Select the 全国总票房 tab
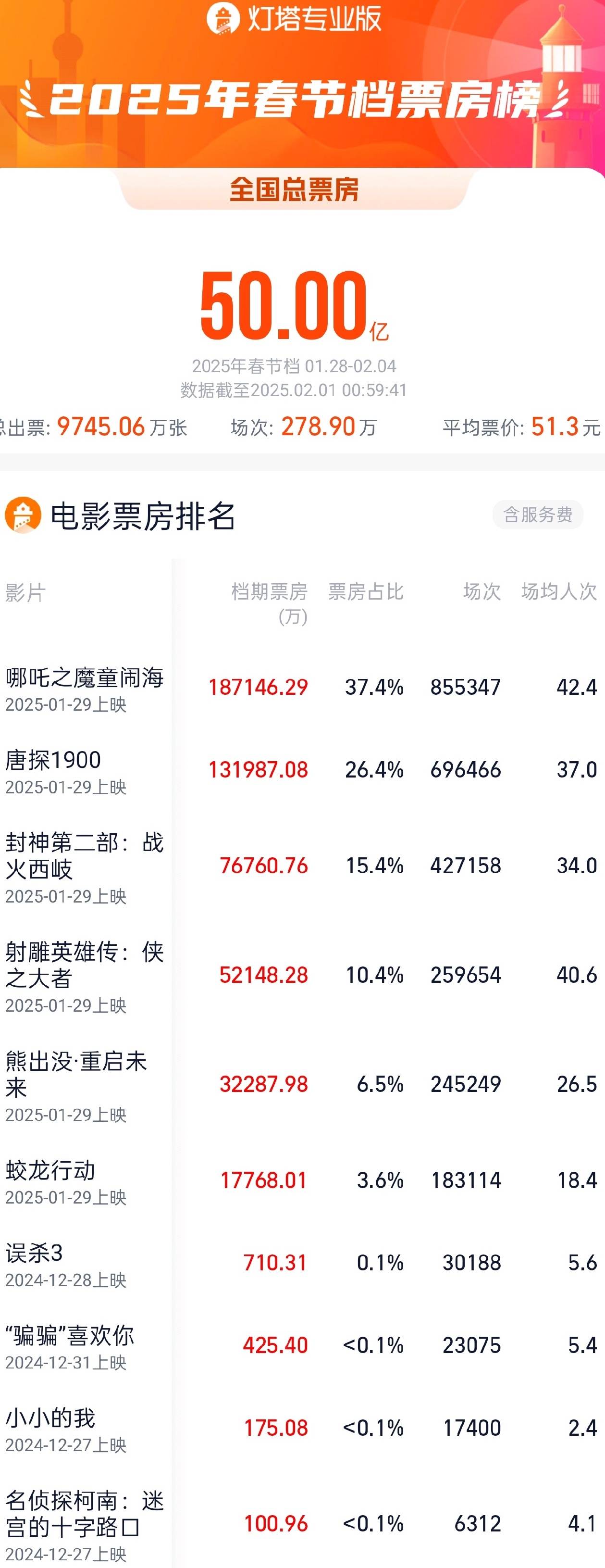 coord(294,189)
